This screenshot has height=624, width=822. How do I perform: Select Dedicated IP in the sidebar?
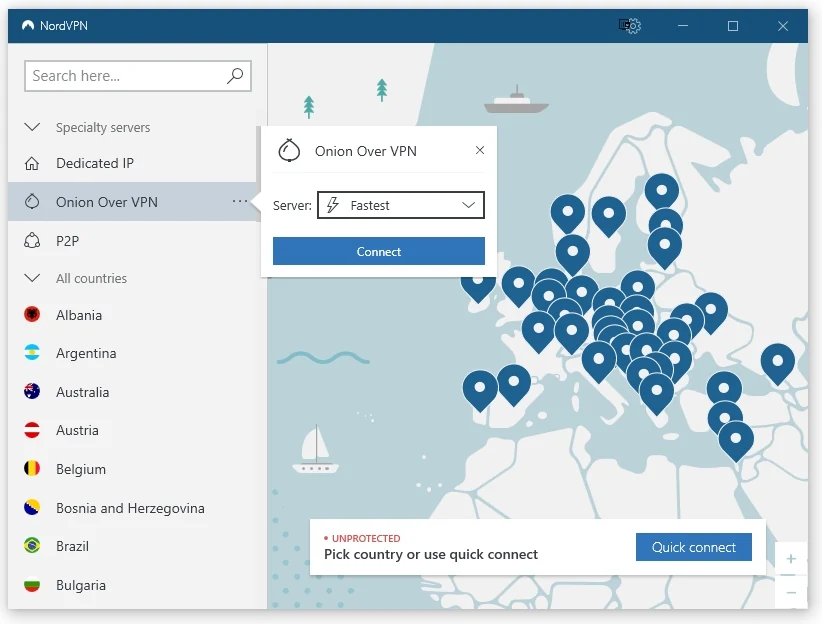(132, 164)
